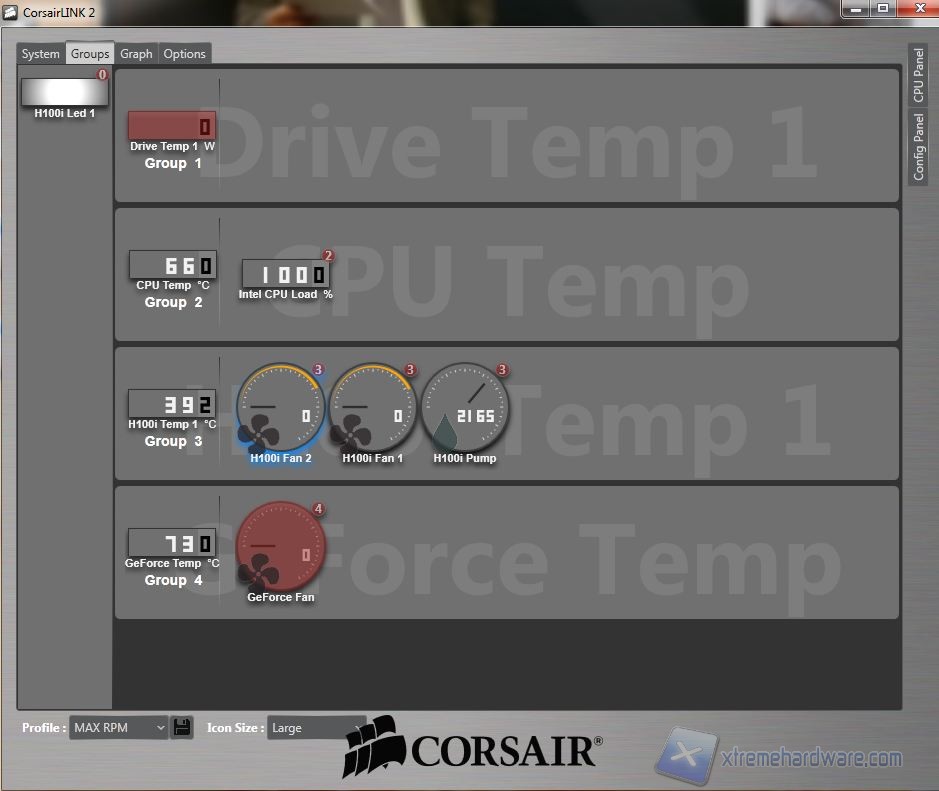Select the Intel CPU Load readout
939x791 pixels.
click(x=286, y=274)
